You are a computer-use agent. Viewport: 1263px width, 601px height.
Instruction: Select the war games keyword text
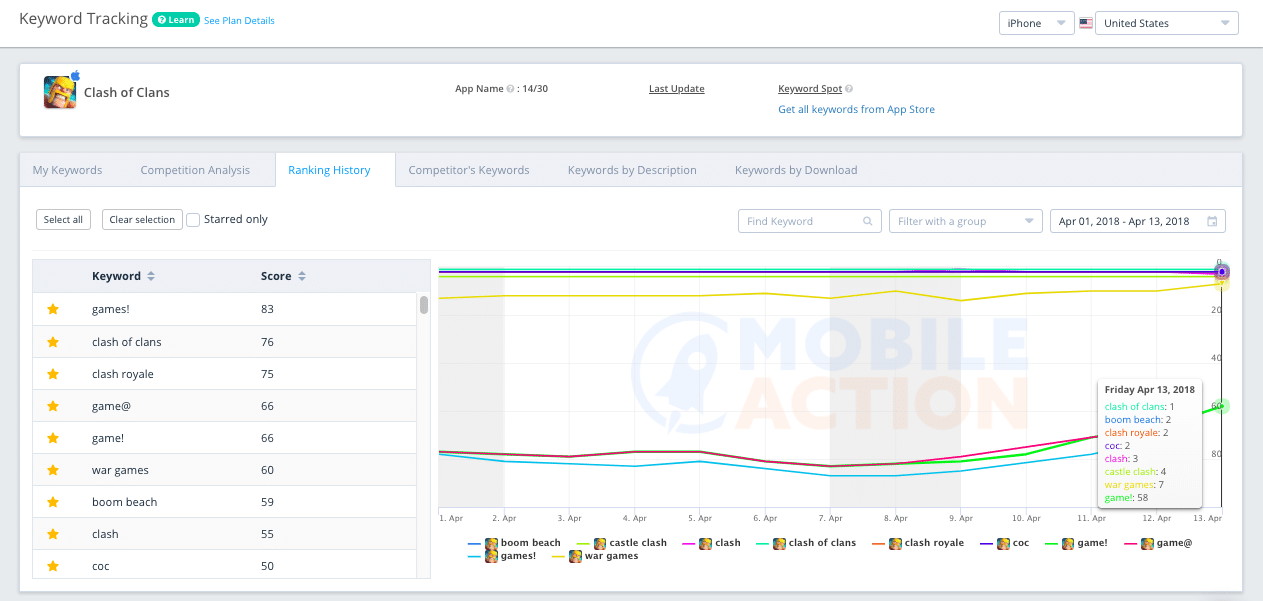(x=120, y=470)
